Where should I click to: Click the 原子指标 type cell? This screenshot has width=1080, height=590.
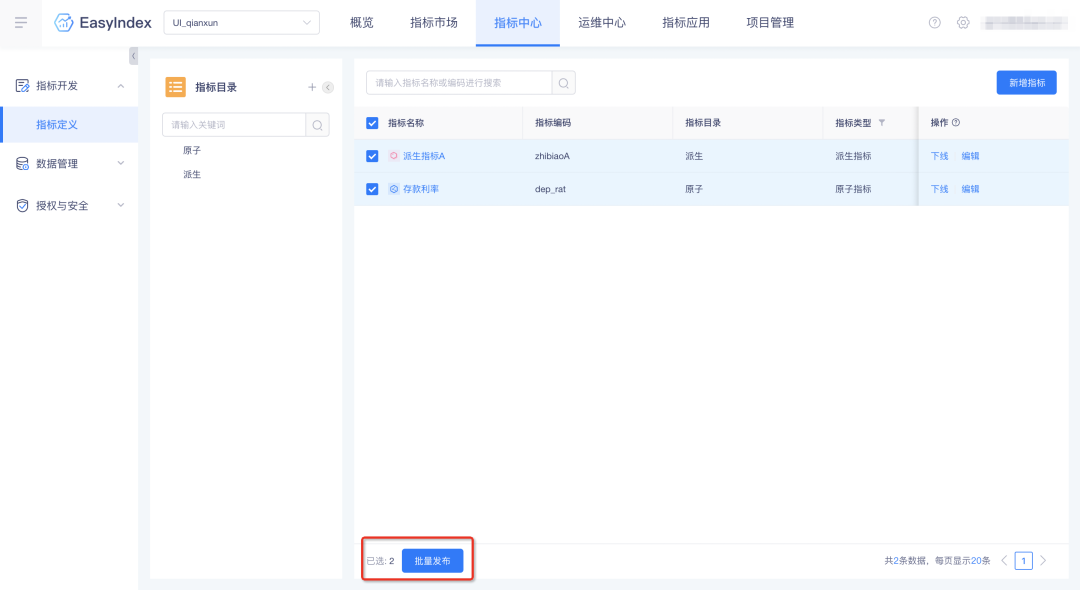point(853,189)
